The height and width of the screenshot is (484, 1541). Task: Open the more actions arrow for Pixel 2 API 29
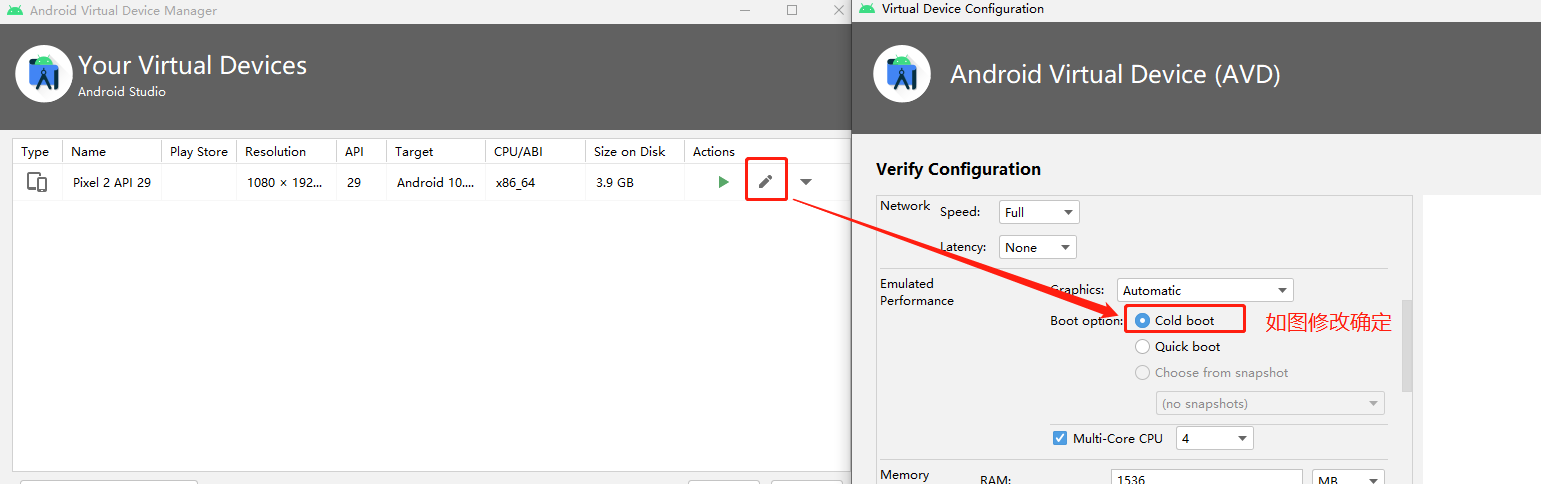(x=806, y=182)
